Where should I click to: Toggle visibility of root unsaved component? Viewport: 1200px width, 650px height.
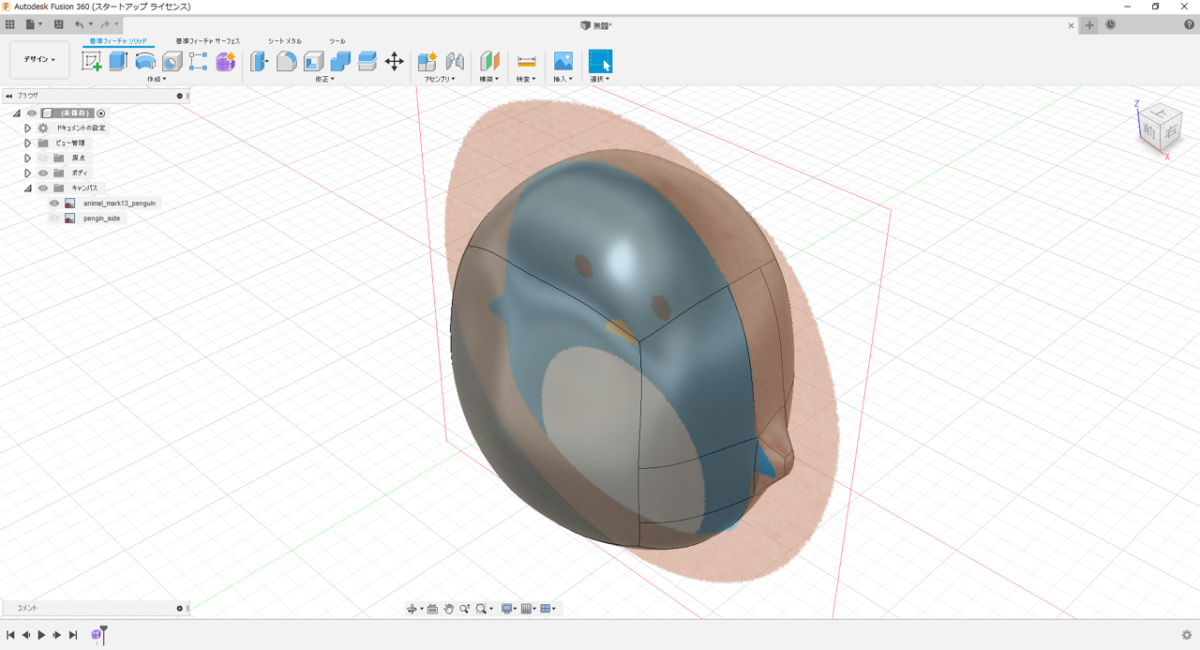click(32, 113)
